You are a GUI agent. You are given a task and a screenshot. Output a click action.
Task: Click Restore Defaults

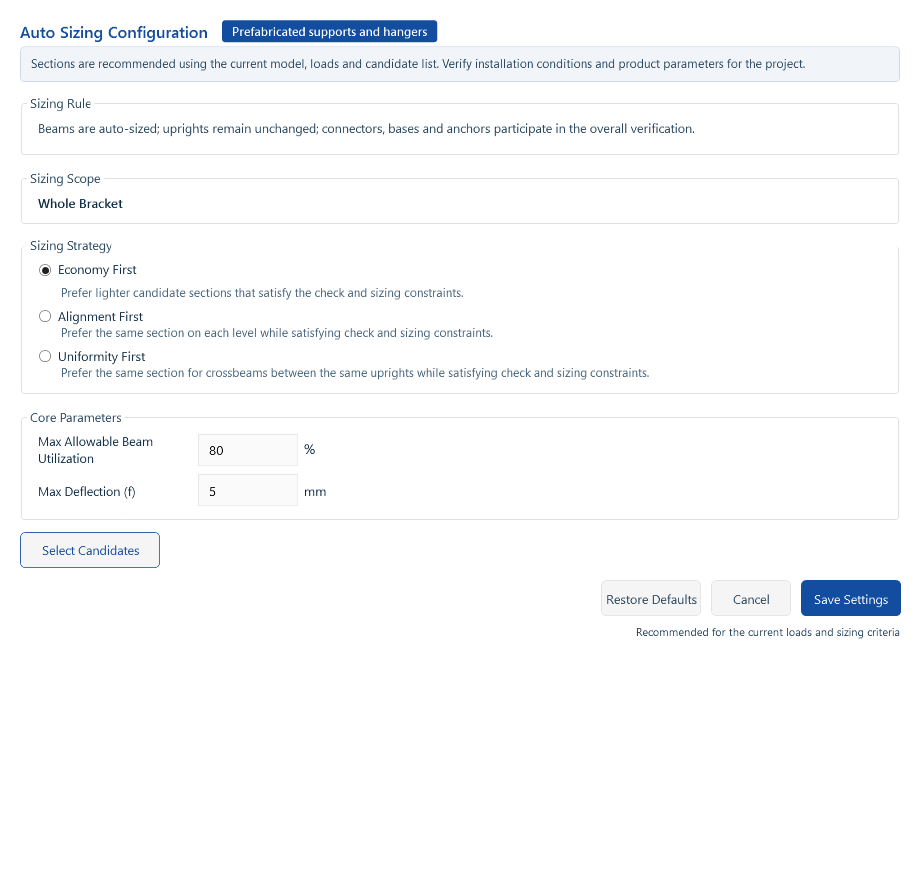[x=651, y=599]
